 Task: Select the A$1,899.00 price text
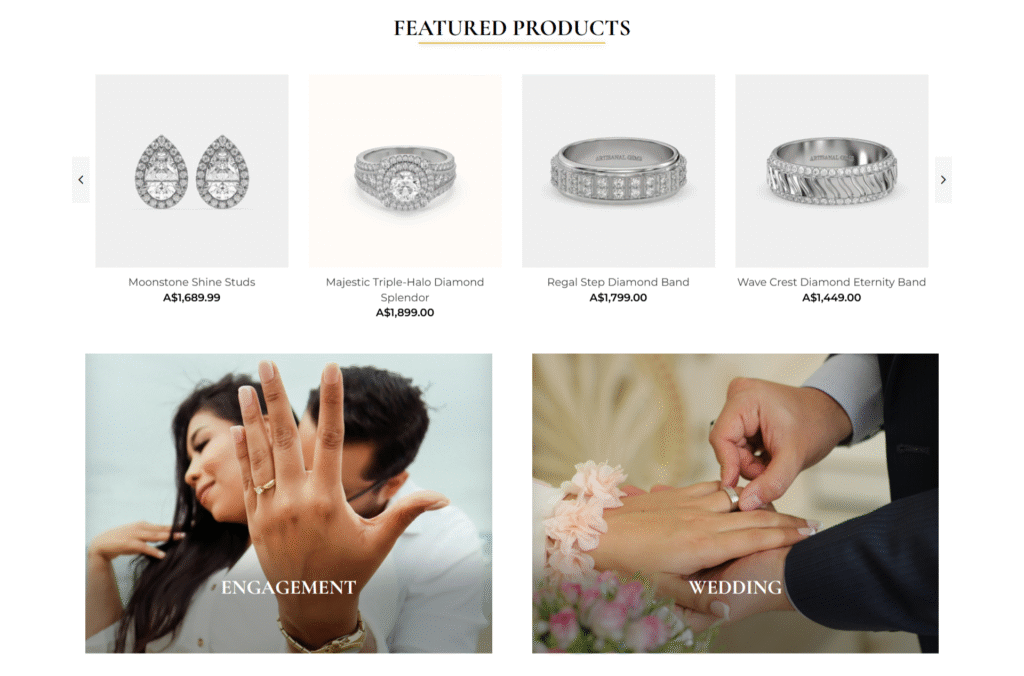coord(405,313)
